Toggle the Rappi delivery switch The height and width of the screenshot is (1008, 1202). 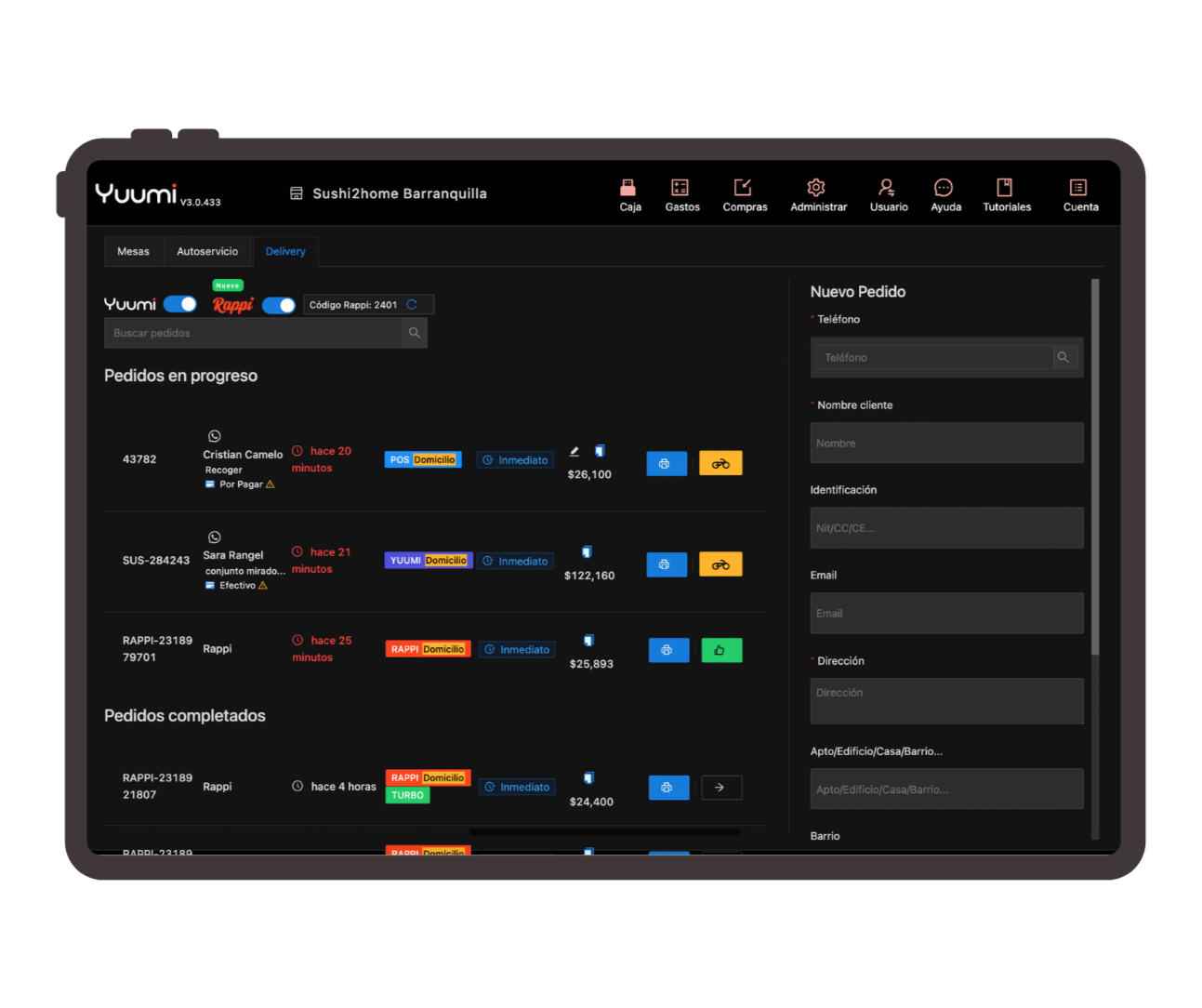[279, 305]
